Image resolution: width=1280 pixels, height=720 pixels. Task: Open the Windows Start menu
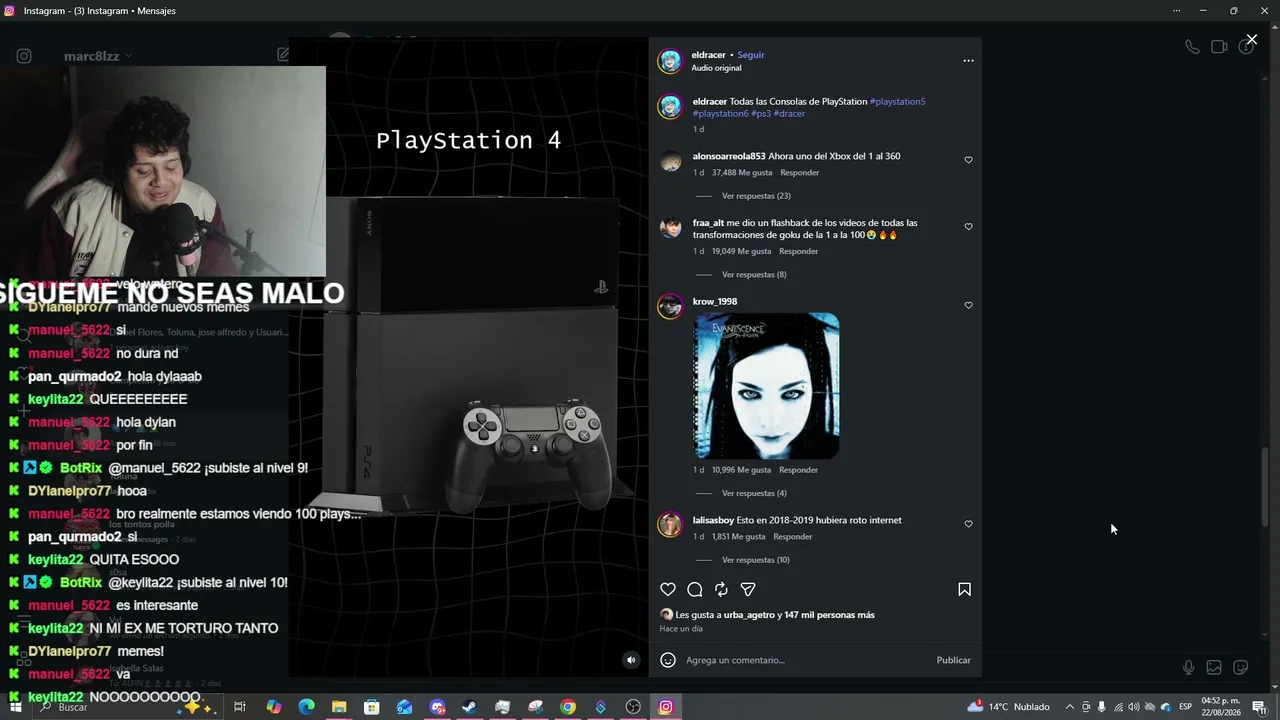[x=15, y=707]
